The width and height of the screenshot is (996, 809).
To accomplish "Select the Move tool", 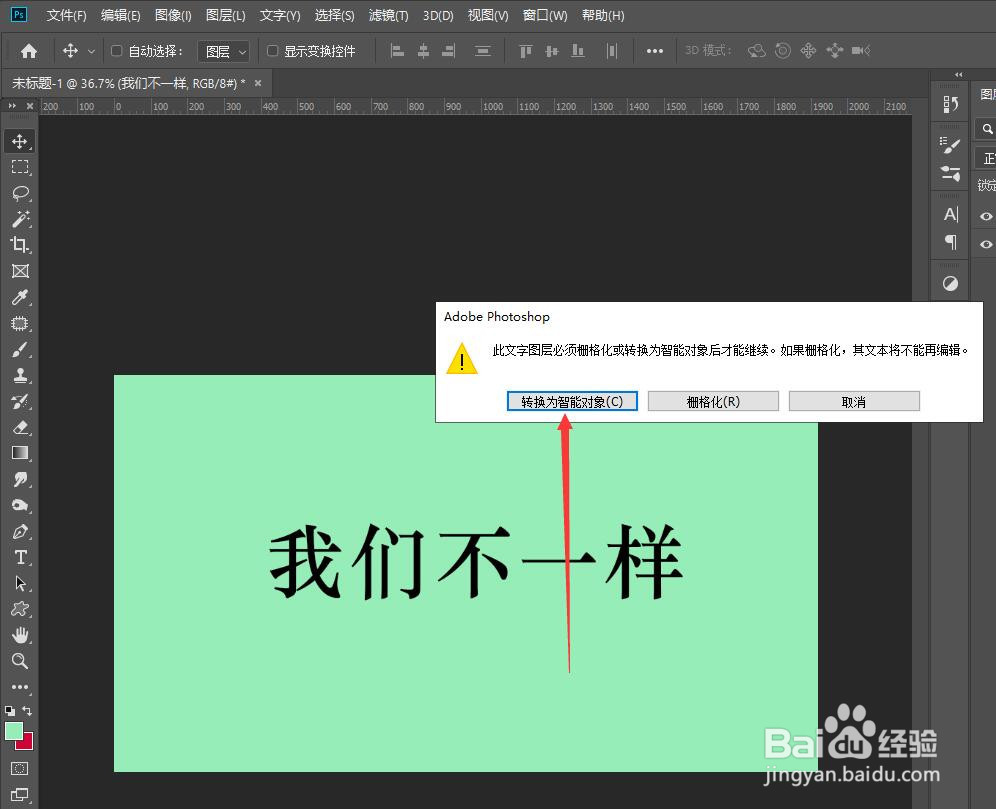I will 21,140.
